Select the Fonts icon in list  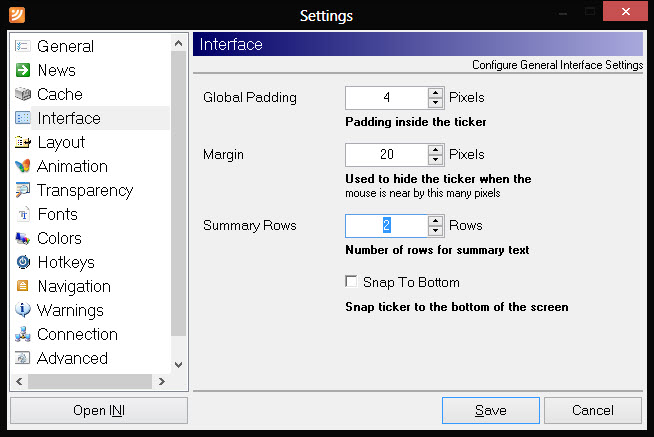[x=23, y=214]
